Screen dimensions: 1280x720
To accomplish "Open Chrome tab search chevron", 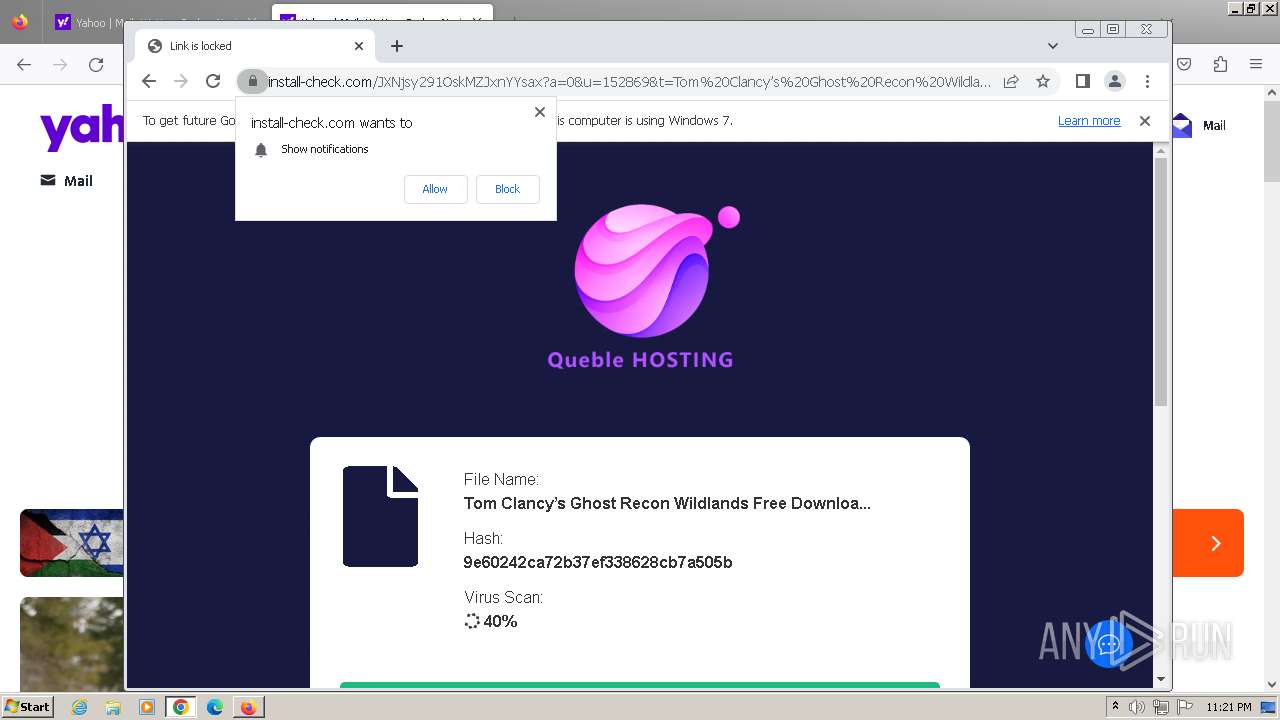I will click(1053, 46).
